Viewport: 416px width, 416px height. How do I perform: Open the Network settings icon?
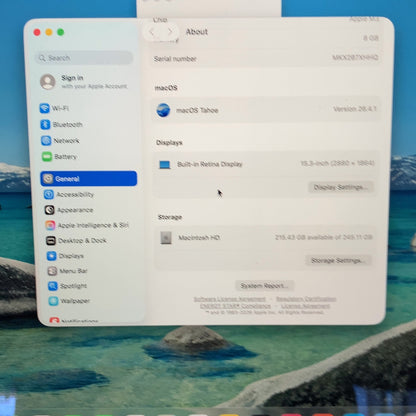[46, 141]
